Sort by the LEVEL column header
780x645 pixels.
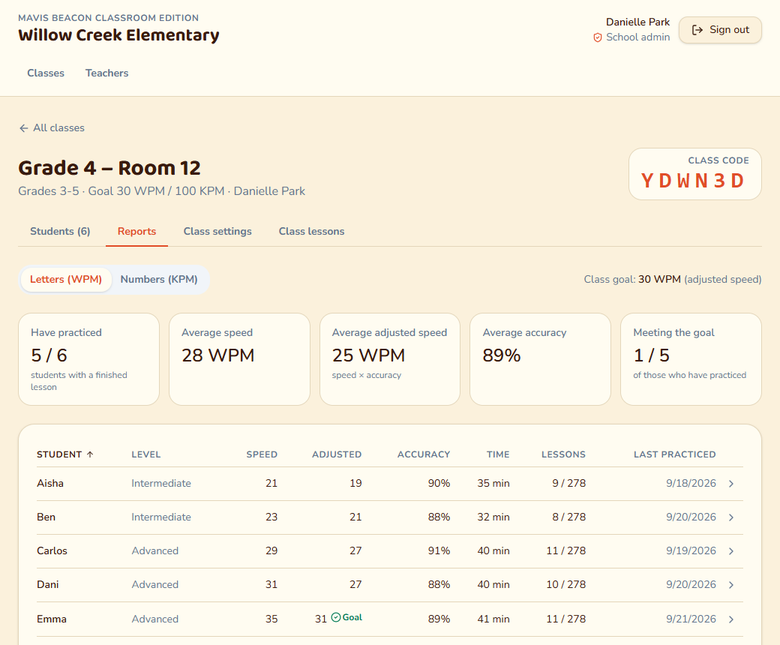pyautogui.click(x=146, y=455)
